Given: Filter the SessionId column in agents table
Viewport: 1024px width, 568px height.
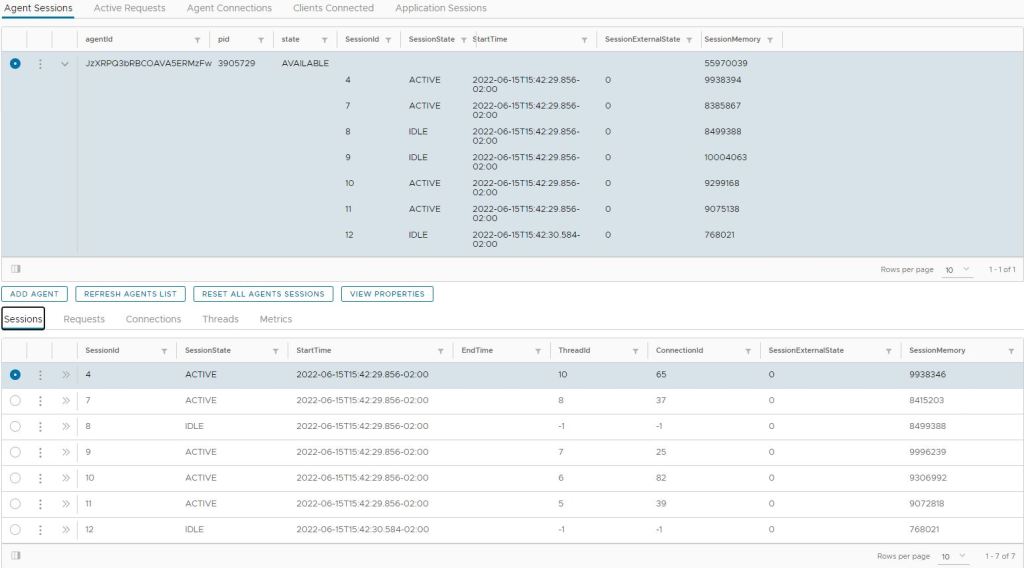Looking at the screenshot, I should tap(388, 40).
